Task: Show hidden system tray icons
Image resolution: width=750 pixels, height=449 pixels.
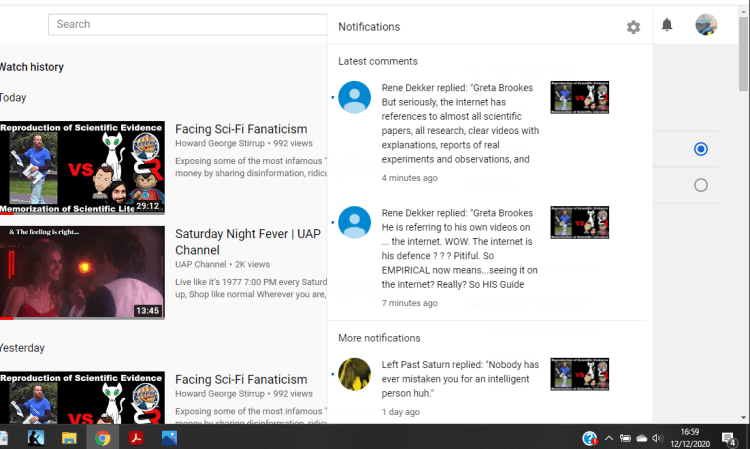Action: click(x=608, y=437)
